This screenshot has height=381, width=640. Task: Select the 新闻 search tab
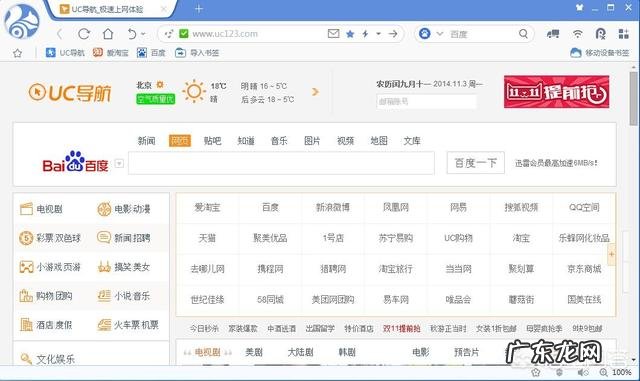coord(146,141)
